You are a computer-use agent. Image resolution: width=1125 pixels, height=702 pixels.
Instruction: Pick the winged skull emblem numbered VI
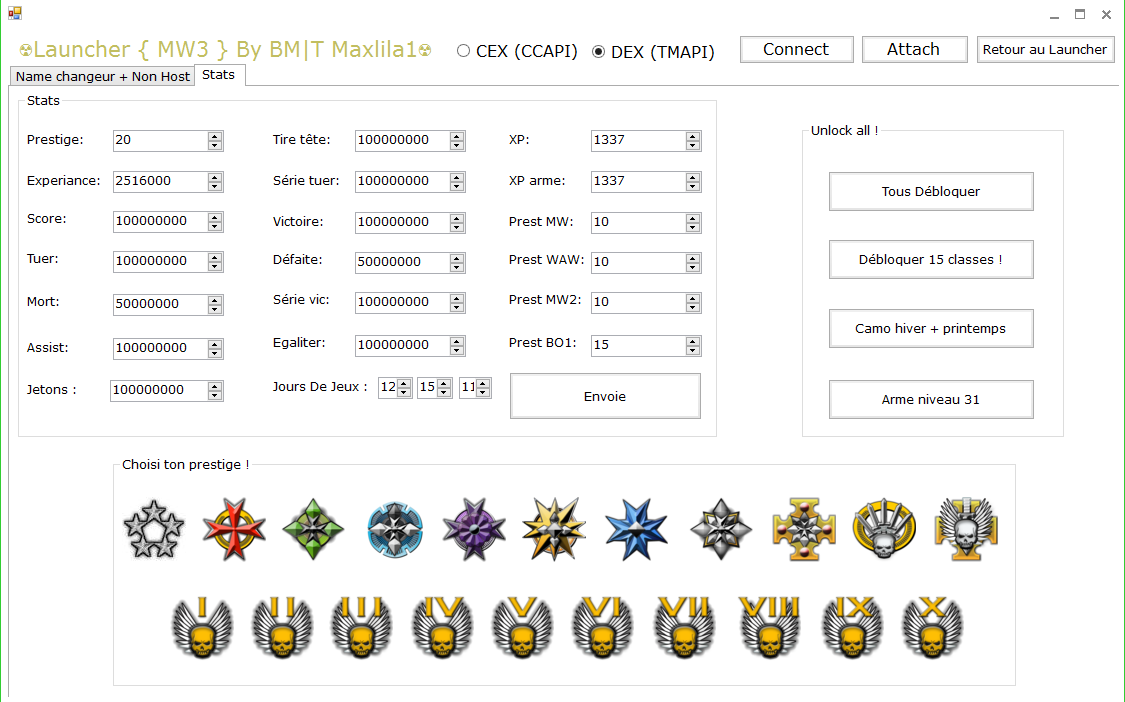602,627
